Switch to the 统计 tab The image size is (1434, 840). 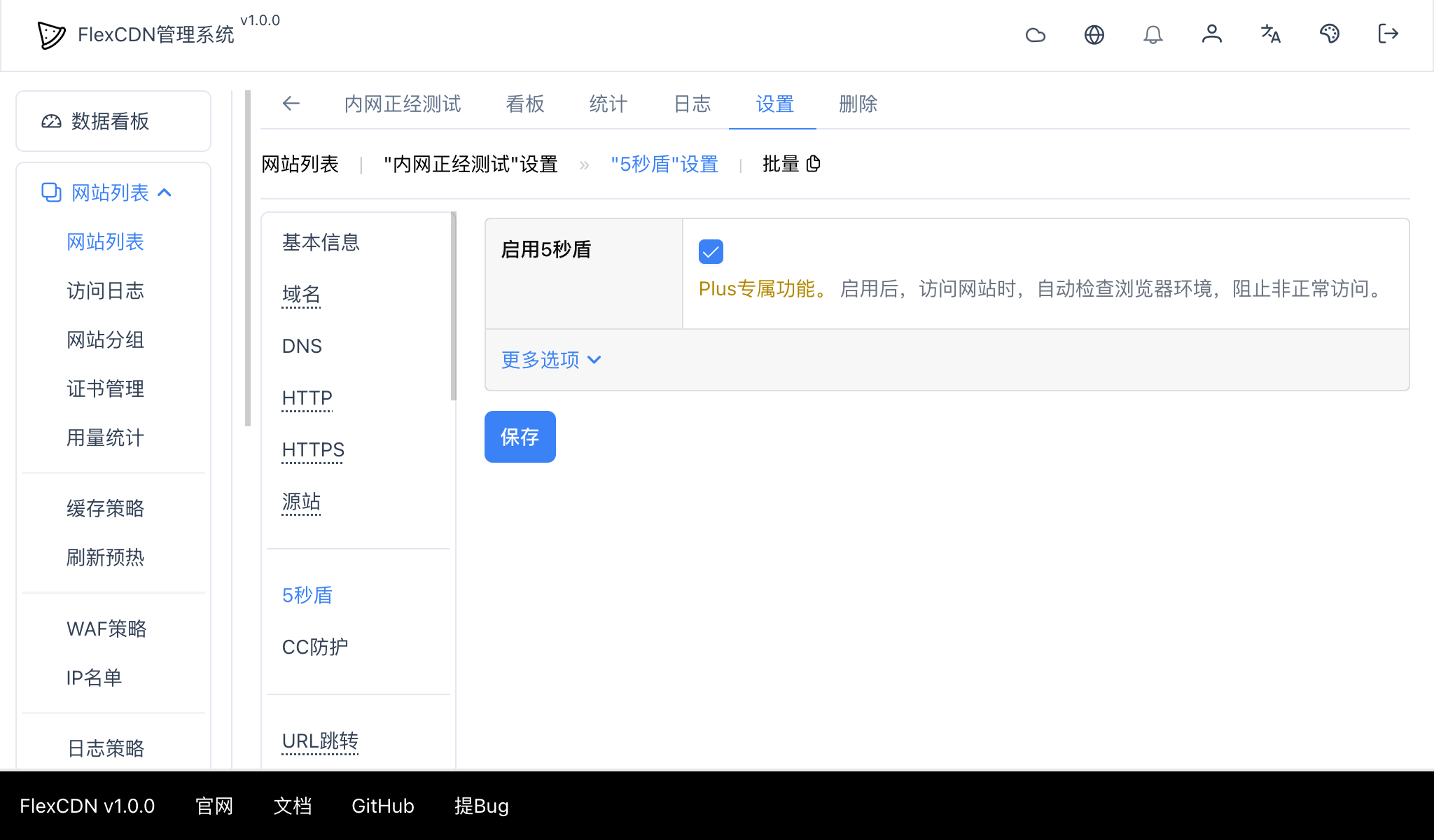608,104
